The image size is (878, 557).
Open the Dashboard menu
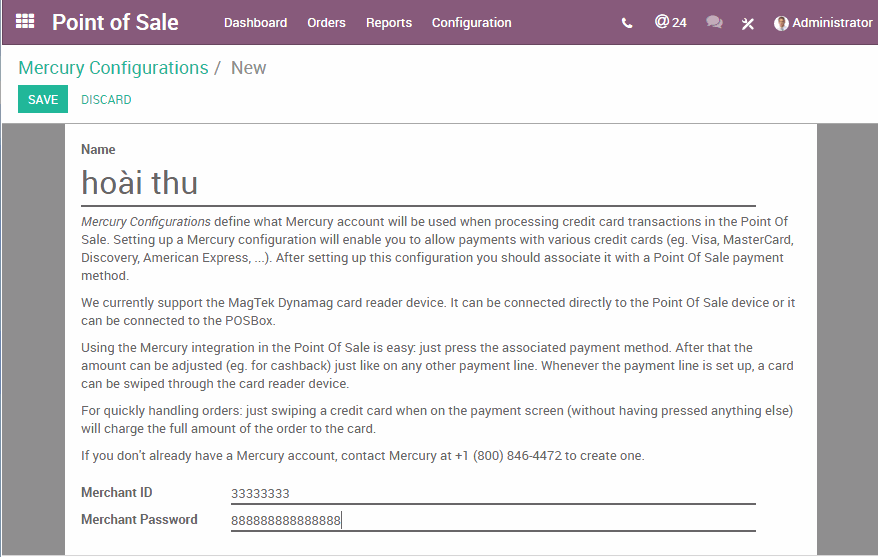[255, 23]
